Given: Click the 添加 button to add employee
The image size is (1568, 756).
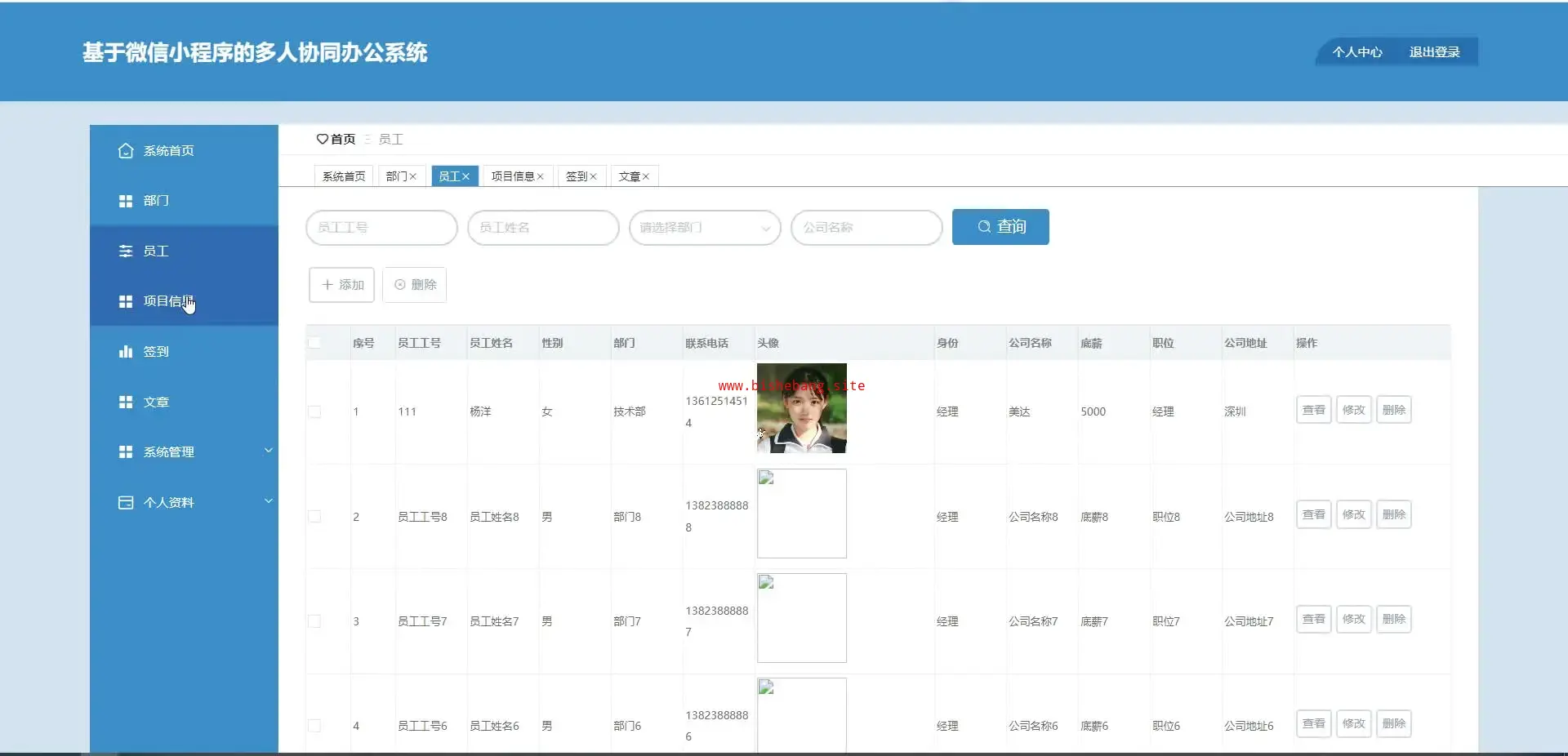Looking at the screenshot, I should pyautogui.click(x=341, y=285).
